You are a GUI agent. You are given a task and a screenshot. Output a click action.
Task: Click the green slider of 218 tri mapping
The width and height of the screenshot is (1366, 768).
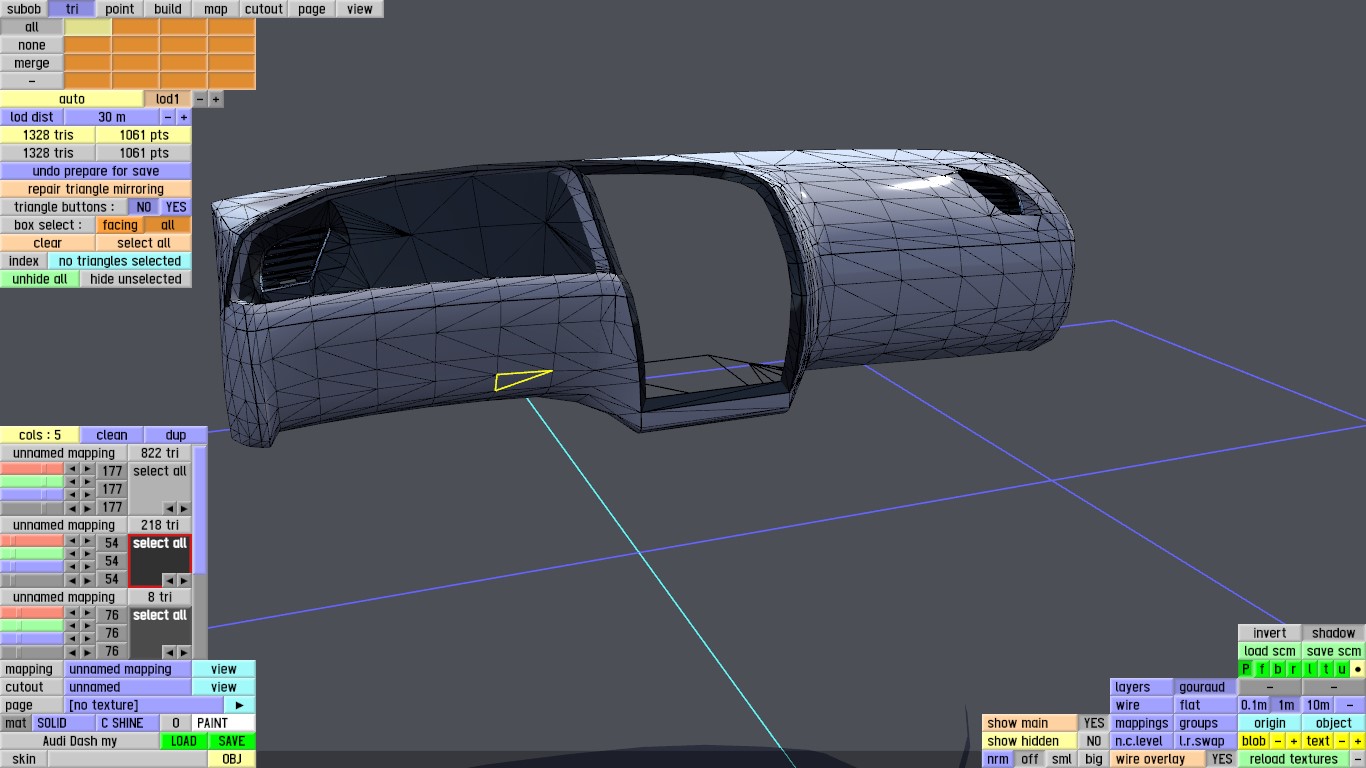pos(32,553)
